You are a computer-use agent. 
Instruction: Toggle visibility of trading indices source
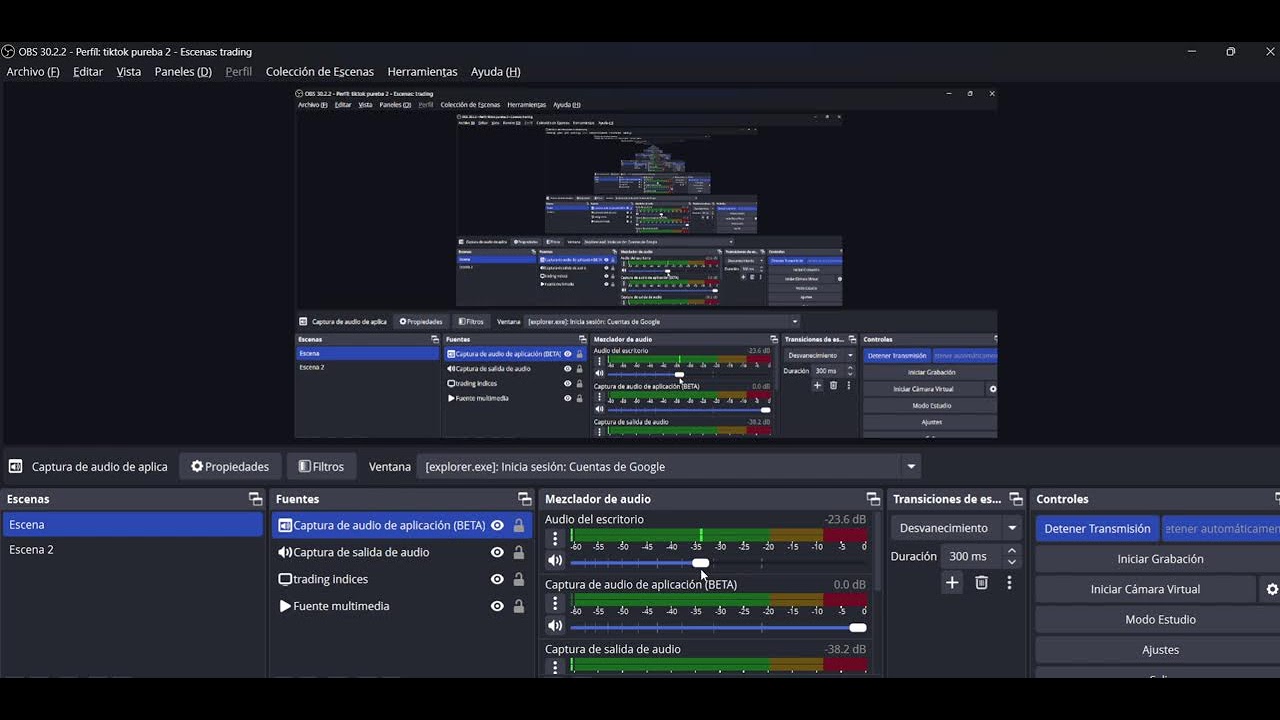pyautogui.click(x=497, y=579)
